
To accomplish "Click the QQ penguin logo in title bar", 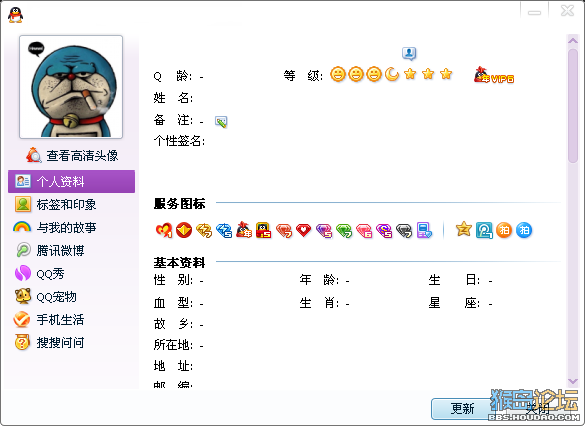I will [15, 15].
